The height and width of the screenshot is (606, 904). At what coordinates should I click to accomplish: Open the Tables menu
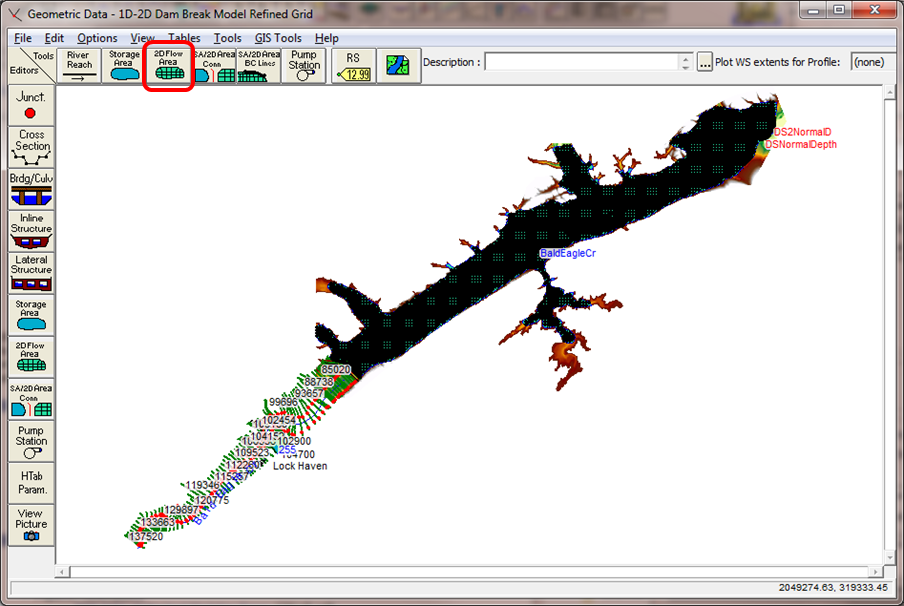[184, 38]
